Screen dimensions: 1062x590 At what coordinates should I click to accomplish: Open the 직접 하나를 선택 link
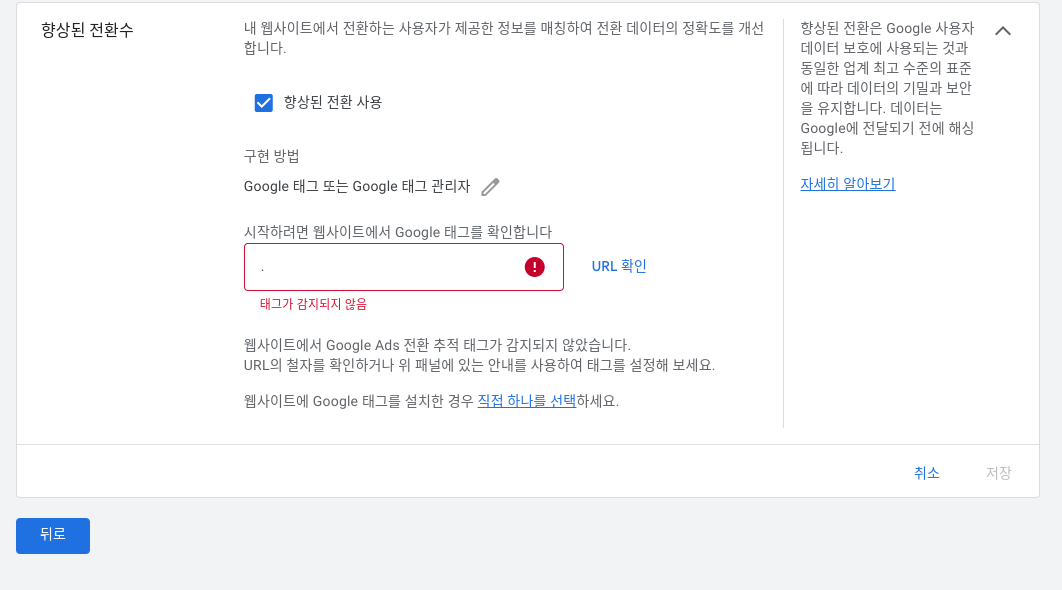click(526, 401)
